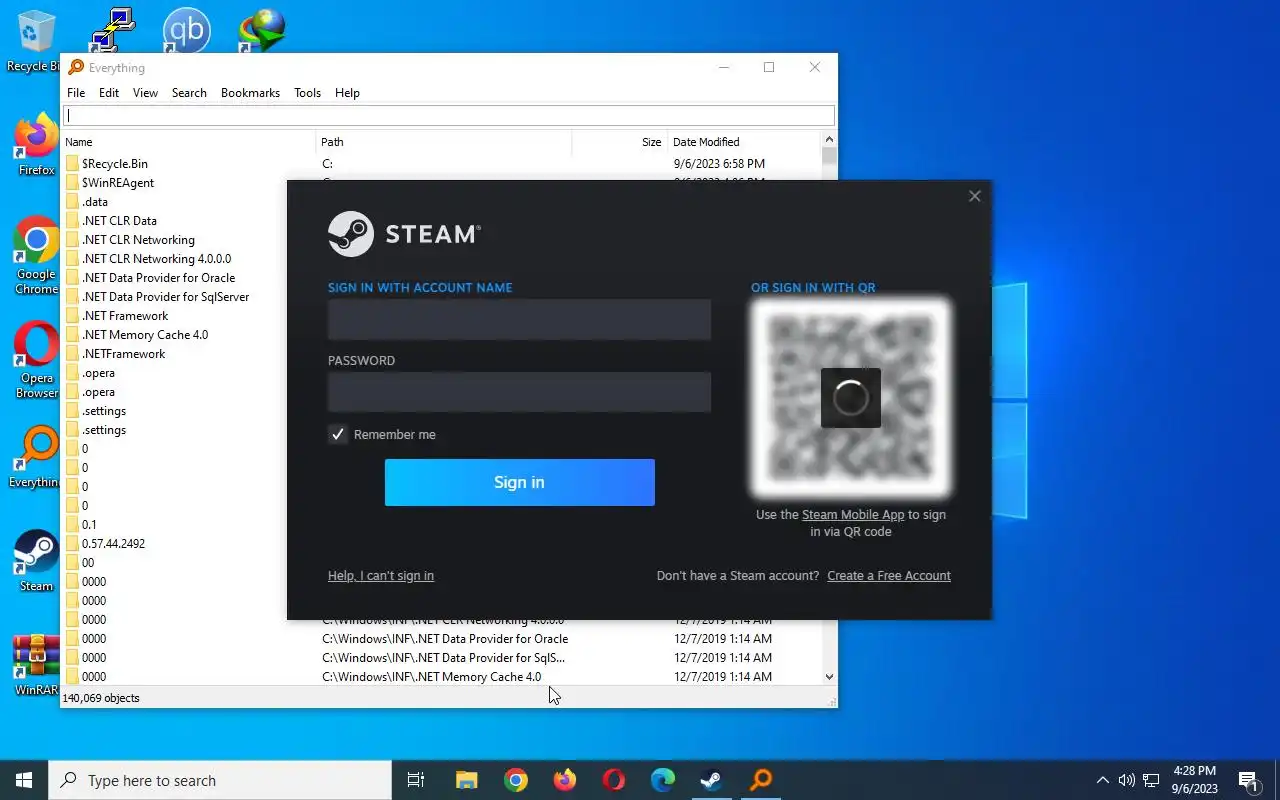Click the Windows taskbar search box
This screenshot has height=800, width=1280.
coord(220,780)
